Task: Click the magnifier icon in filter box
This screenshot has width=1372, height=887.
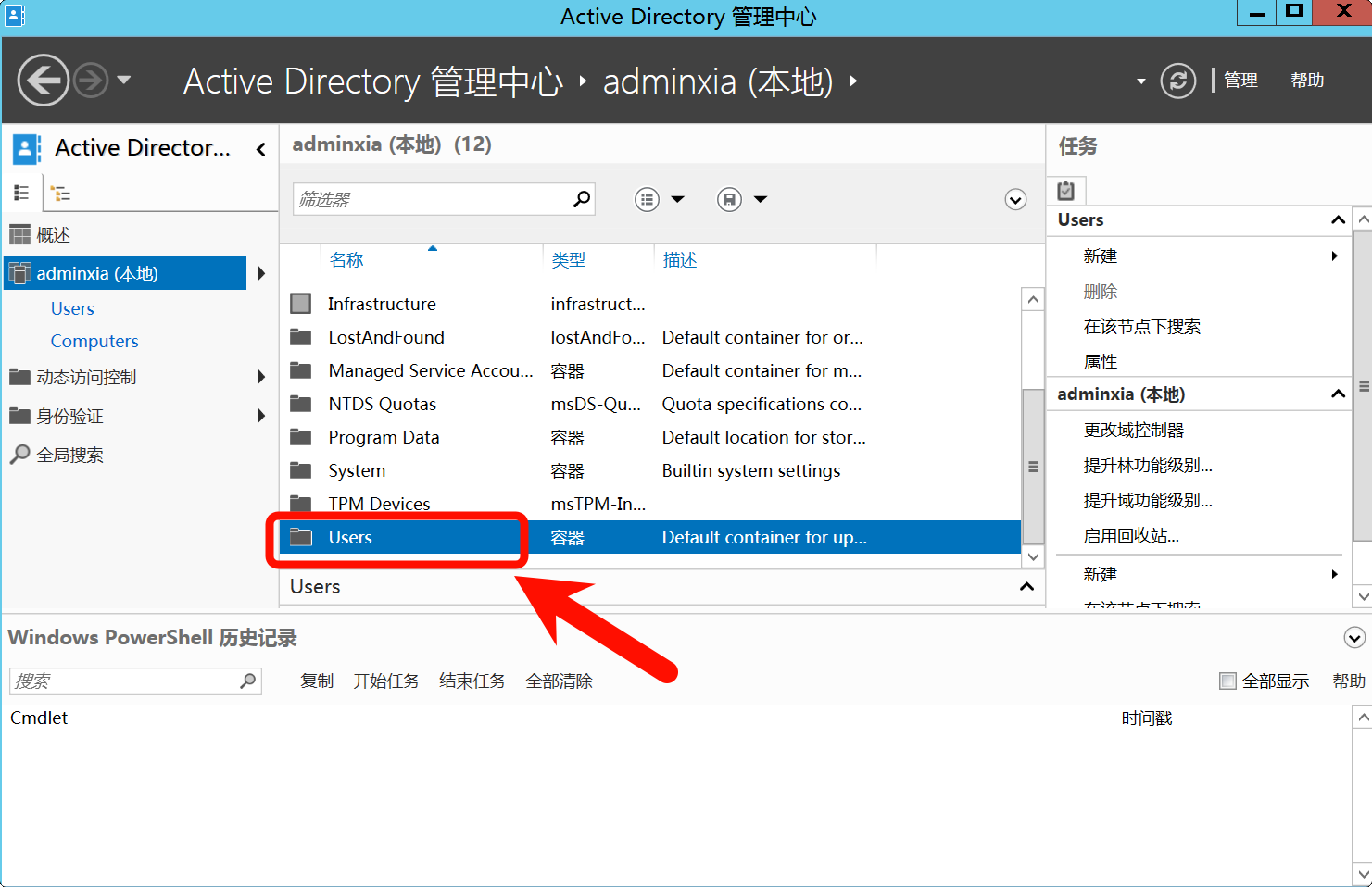Action: (581, 199)
